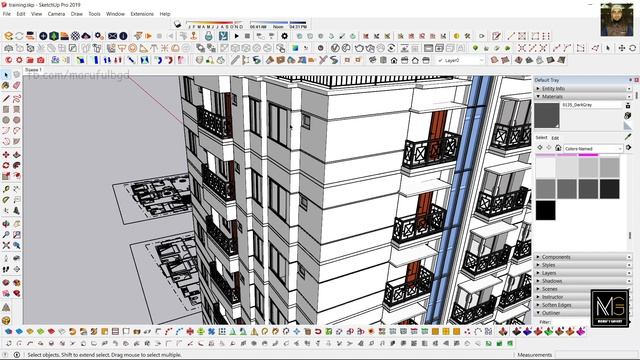Viewport: 640px width, 360px height.
Task: Switch to the Select tab in Materials
Action: pos(541,138)
